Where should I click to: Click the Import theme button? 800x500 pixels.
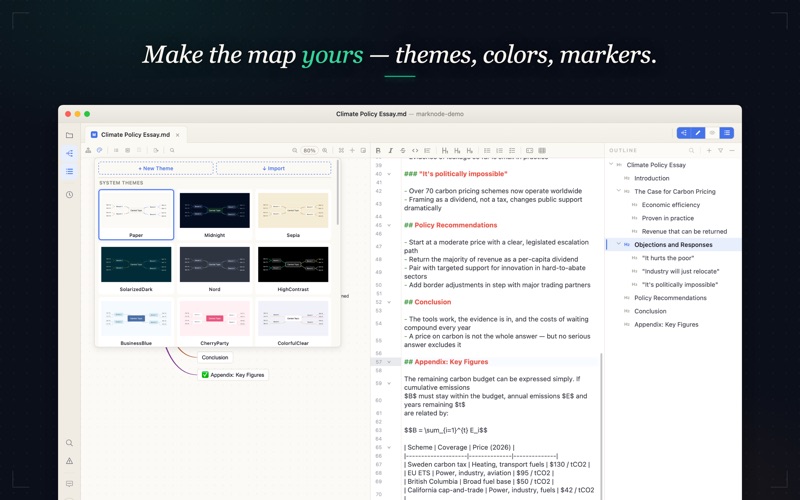[x=273, y=168]
